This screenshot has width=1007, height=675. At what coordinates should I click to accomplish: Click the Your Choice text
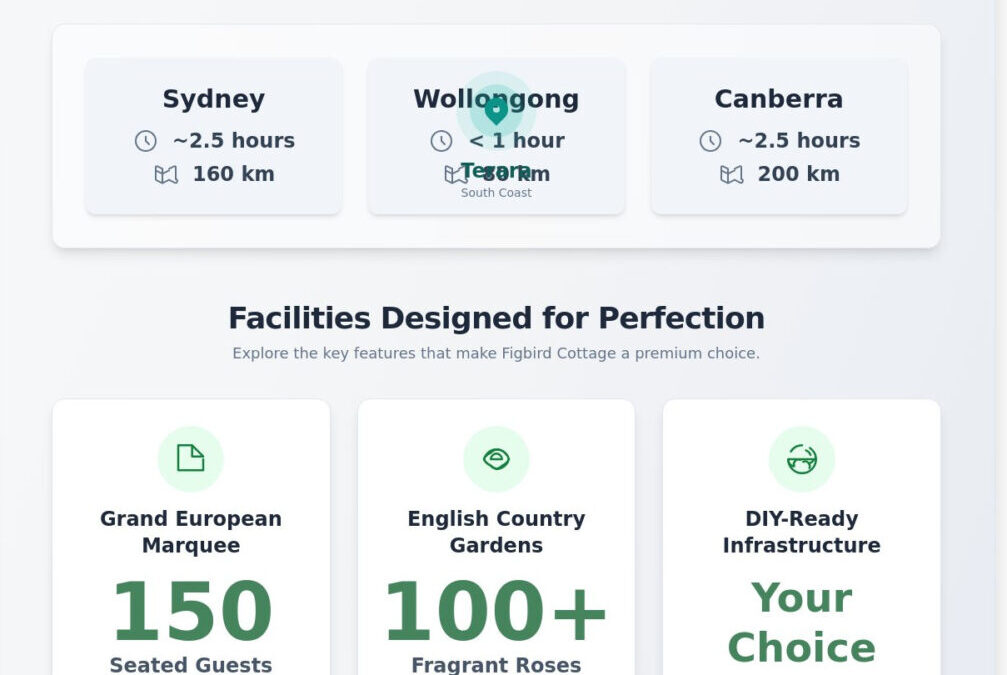point(801,622)
